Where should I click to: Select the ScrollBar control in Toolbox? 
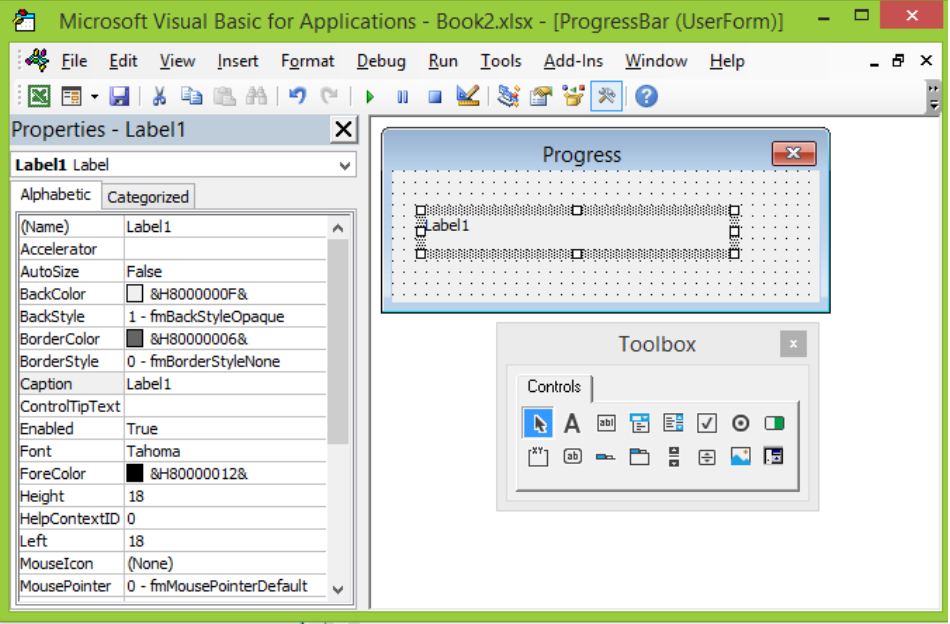pos(673,456)
